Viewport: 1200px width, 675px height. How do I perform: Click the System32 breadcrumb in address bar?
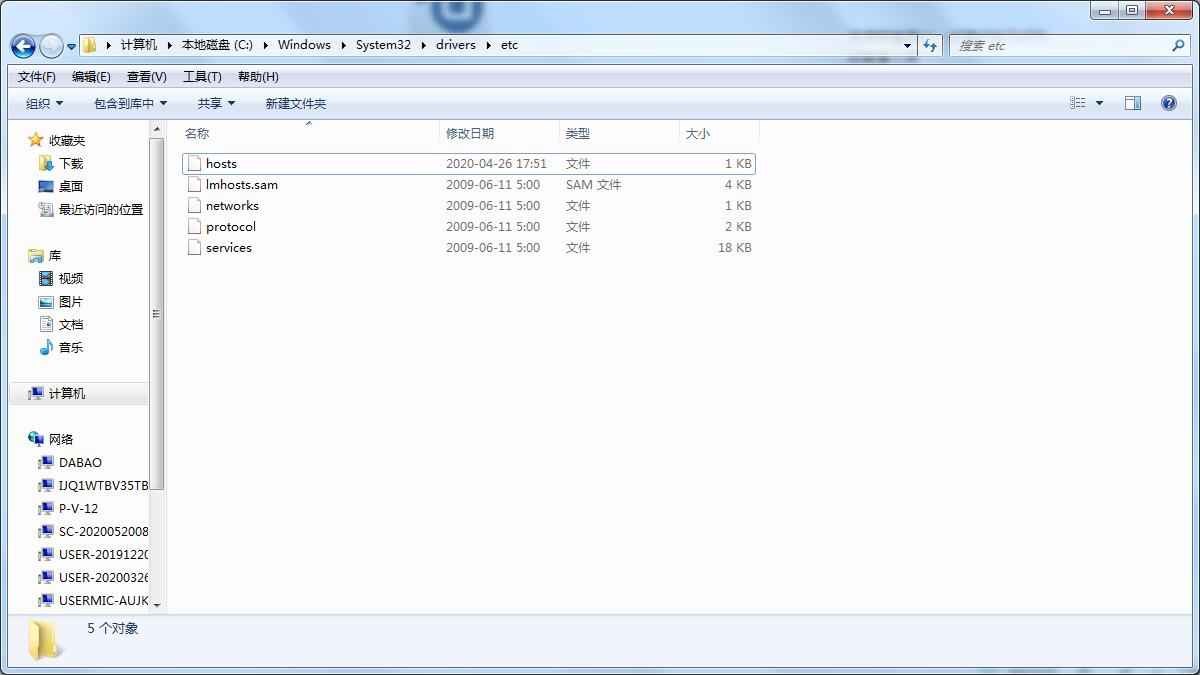click(x=383, y=45)
